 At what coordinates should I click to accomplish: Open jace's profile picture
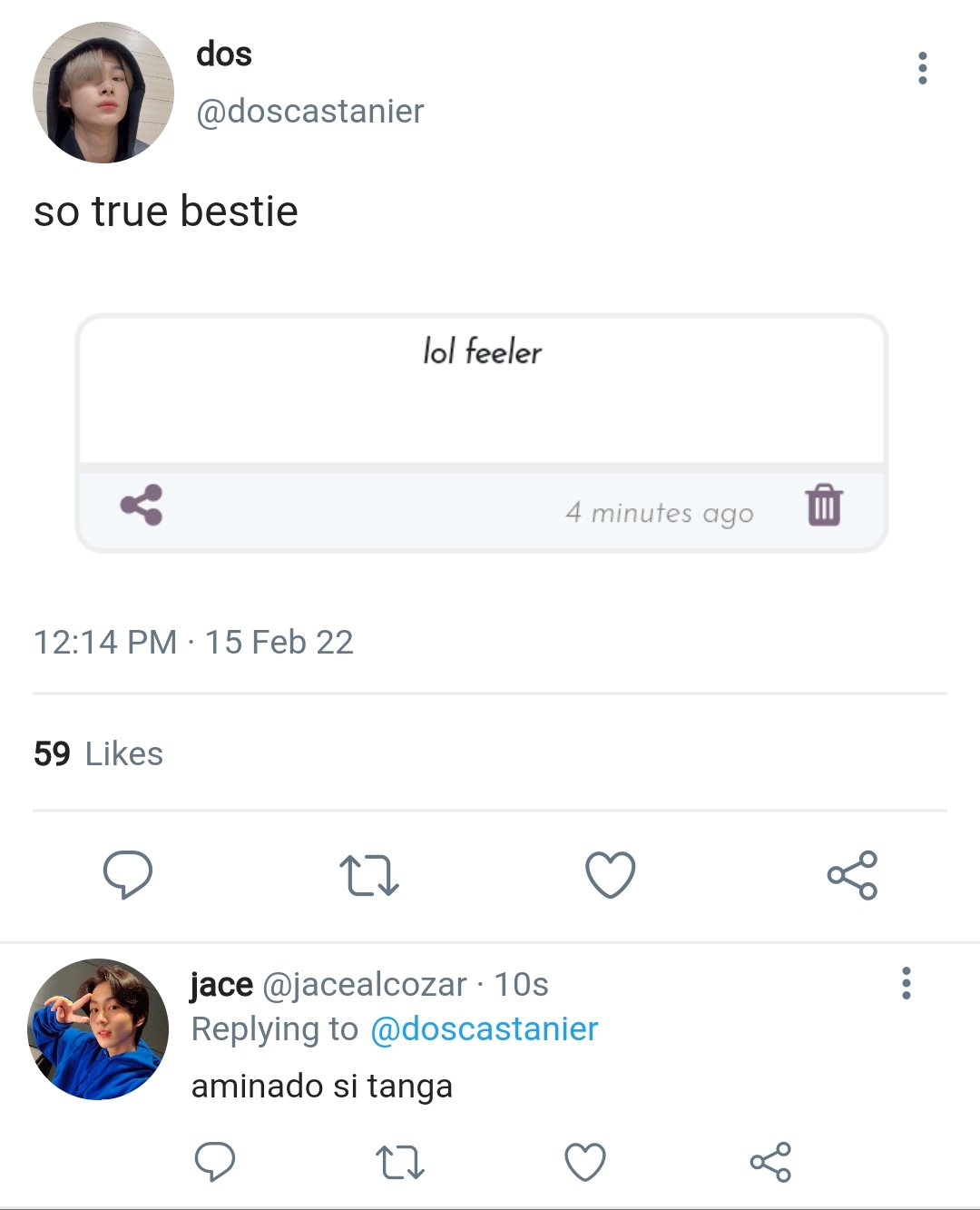click(x=98, y=1029)
